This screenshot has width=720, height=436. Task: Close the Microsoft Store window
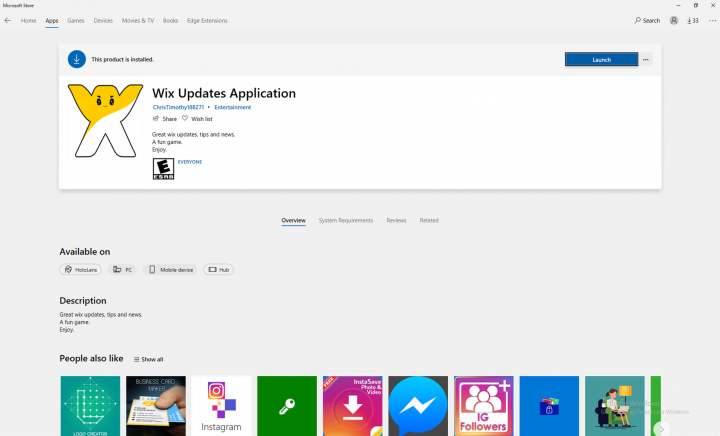point(713,5)
